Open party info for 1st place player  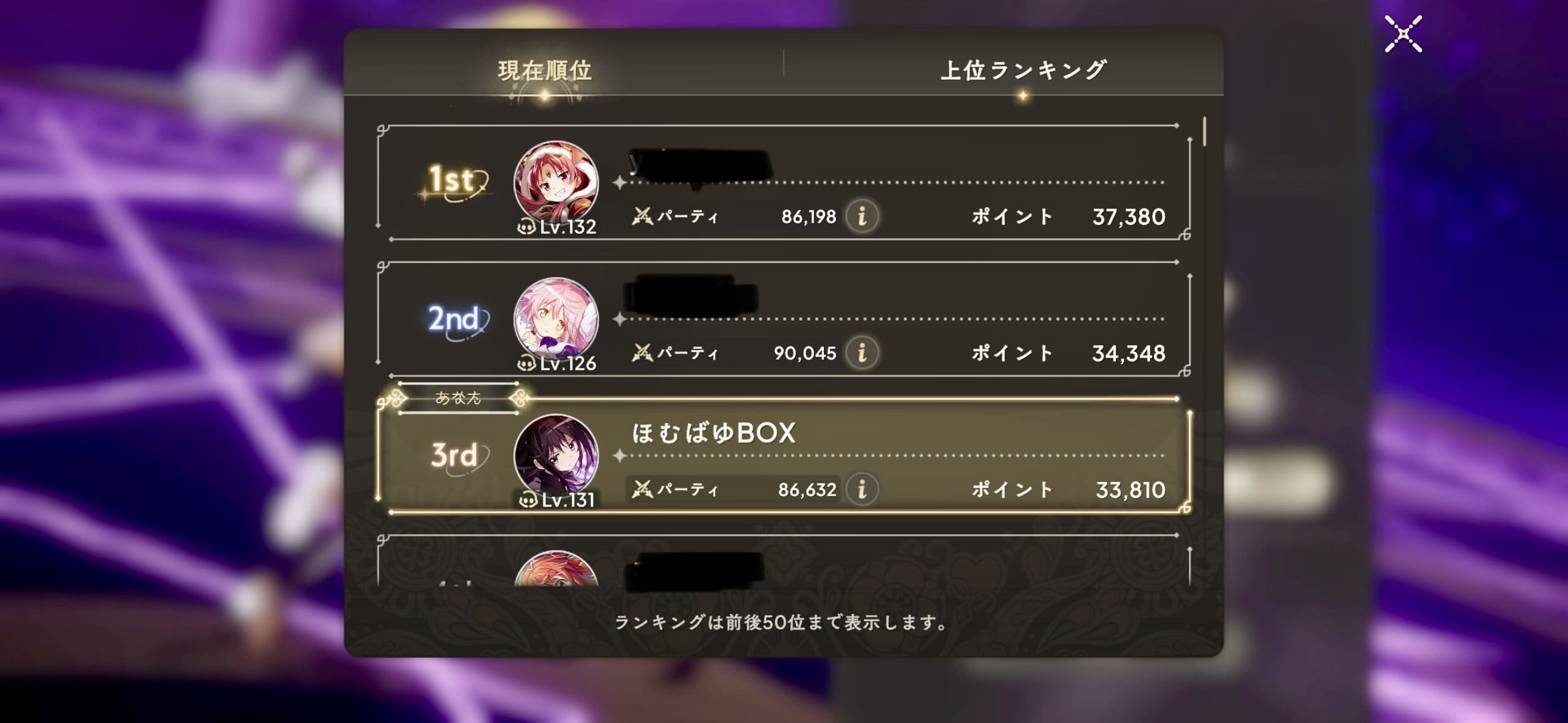[862, 216]
